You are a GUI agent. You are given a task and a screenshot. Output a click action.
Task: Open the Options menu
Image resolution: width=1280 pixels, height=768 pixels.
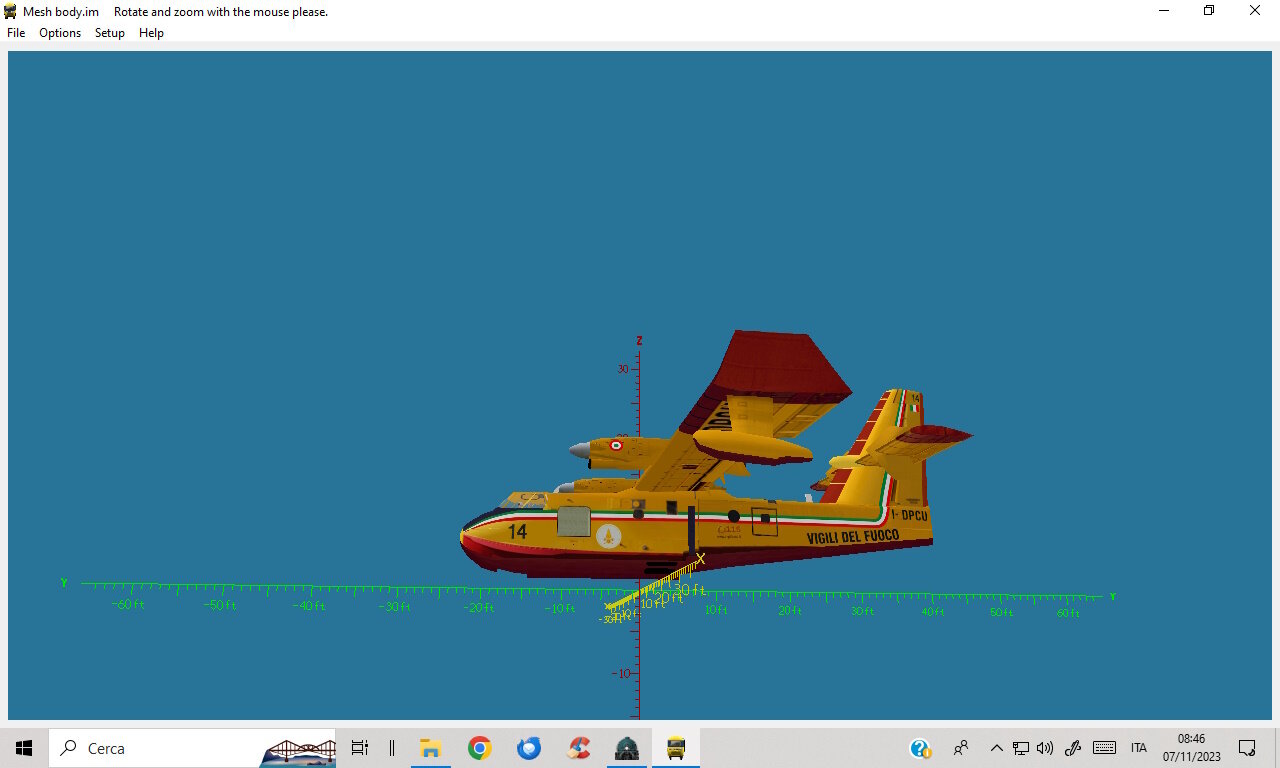60,33
